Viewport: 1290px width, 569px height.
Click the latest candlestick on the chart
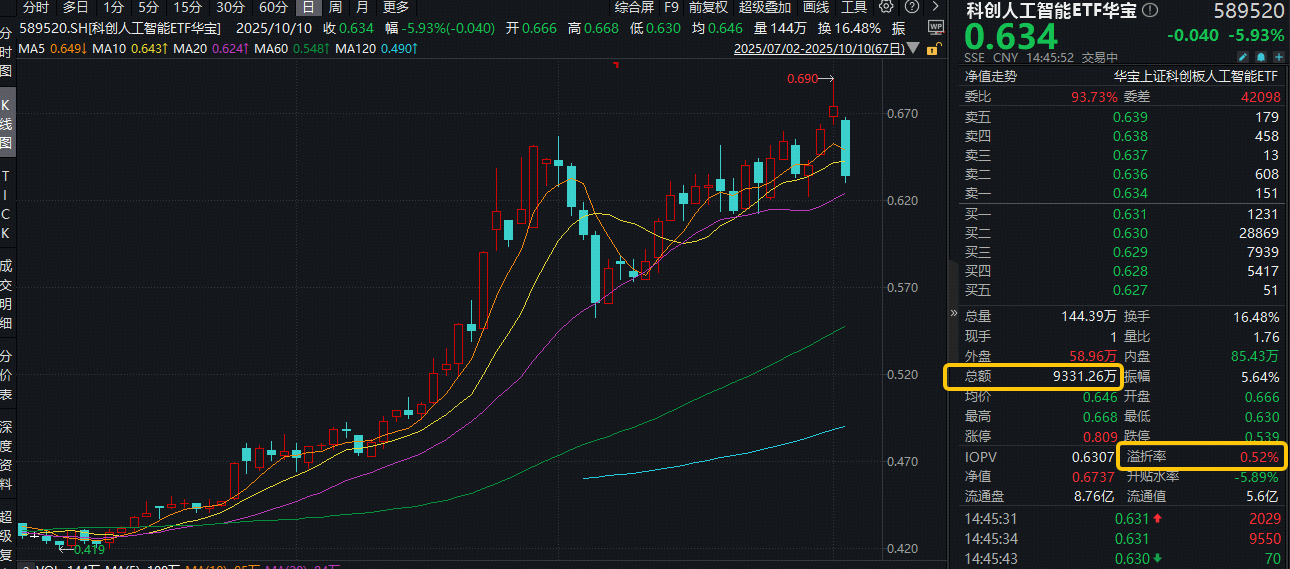[x=846, y=148]
